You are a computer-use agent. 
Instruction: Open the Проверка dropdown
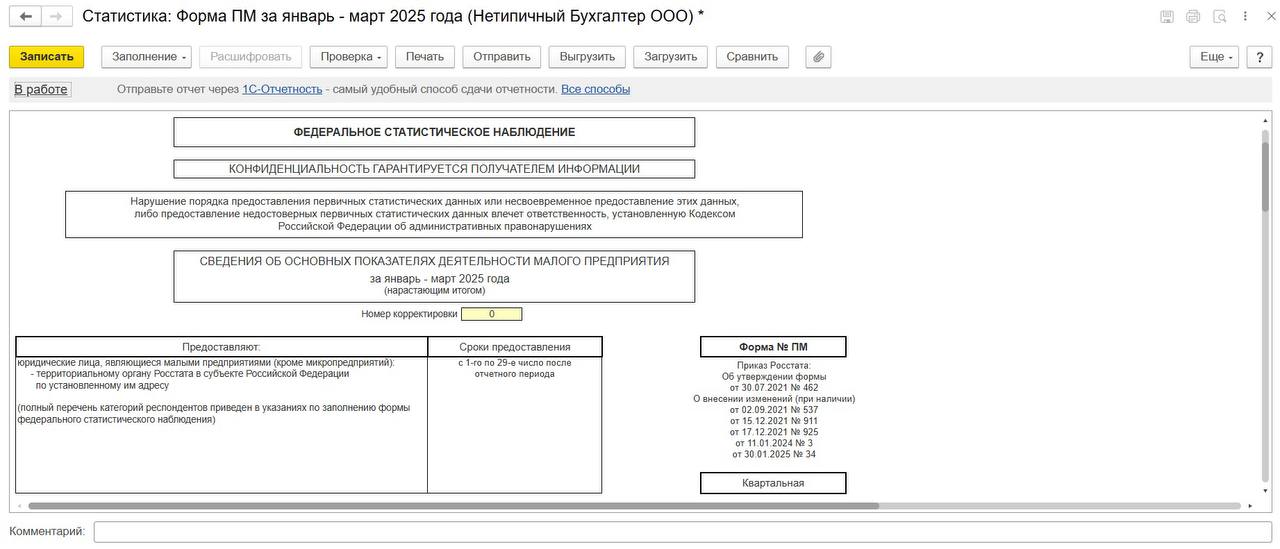point(348,57)
